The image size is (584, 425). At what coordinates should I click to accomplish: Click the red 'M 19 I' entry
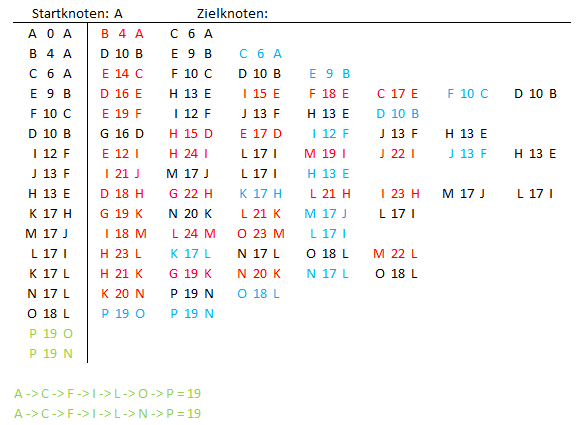[x=325, y=154]
